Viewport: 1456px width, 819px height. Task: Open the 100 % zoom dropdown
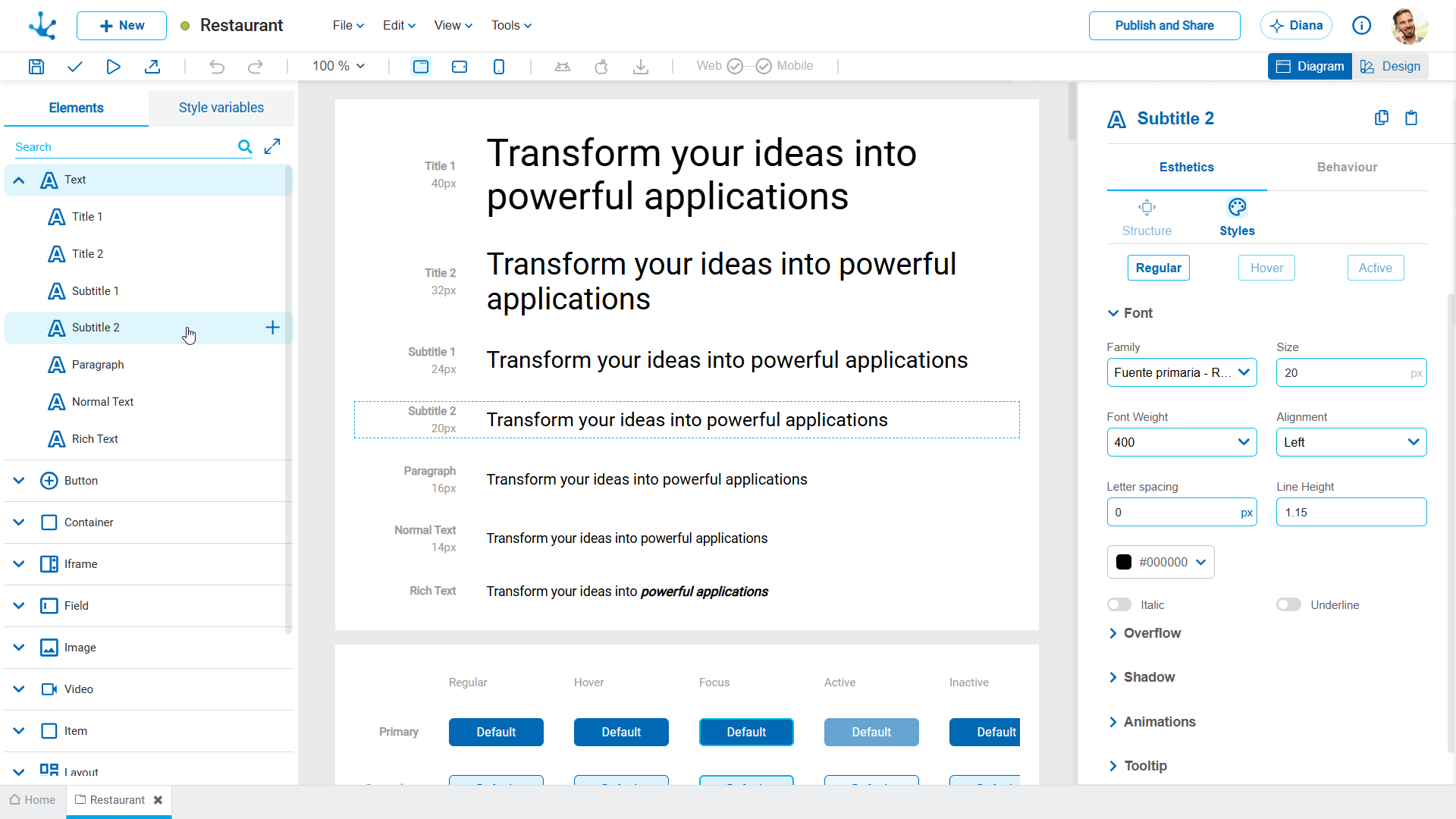pyautogui.click(x=339, y=66)
